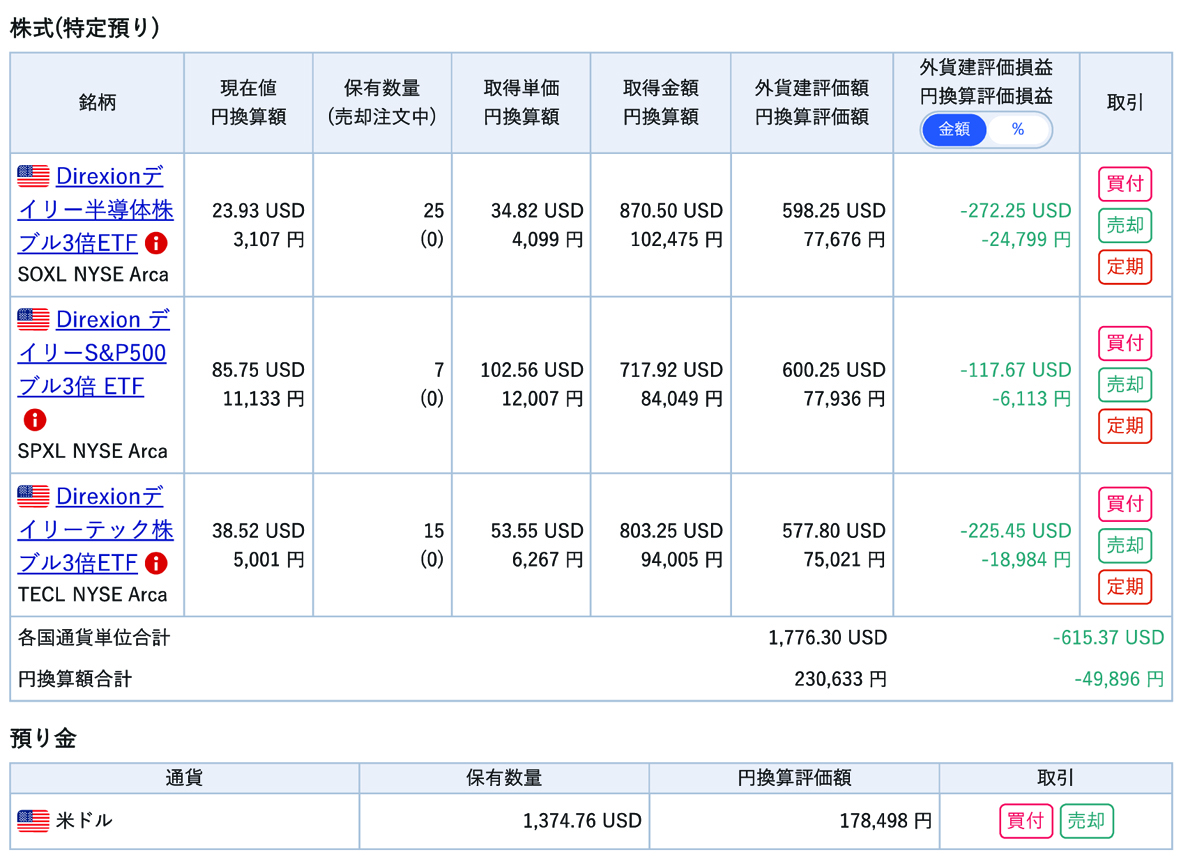Open Direxion S&P500 bull 3x ETF link
Viewport: 1181px width, 857px height.
[x=94, y=352]
